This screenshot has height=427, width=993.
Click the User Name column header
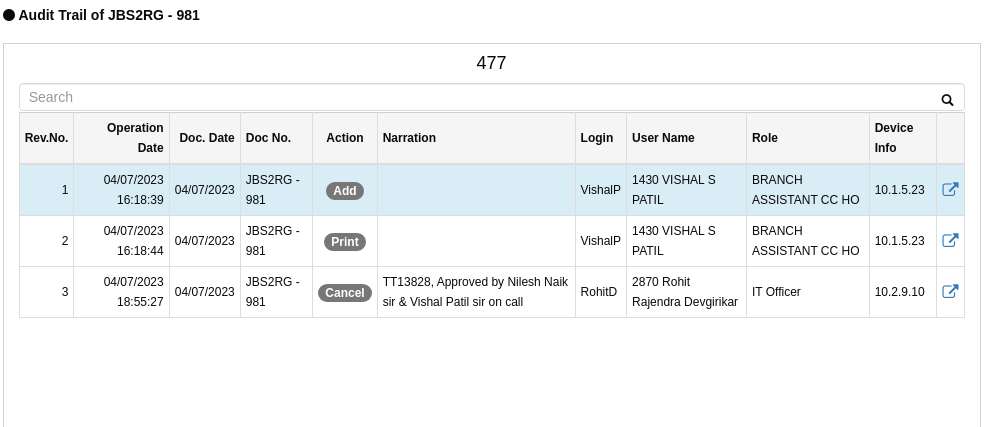pyautogui.click(x=686, y=138)
